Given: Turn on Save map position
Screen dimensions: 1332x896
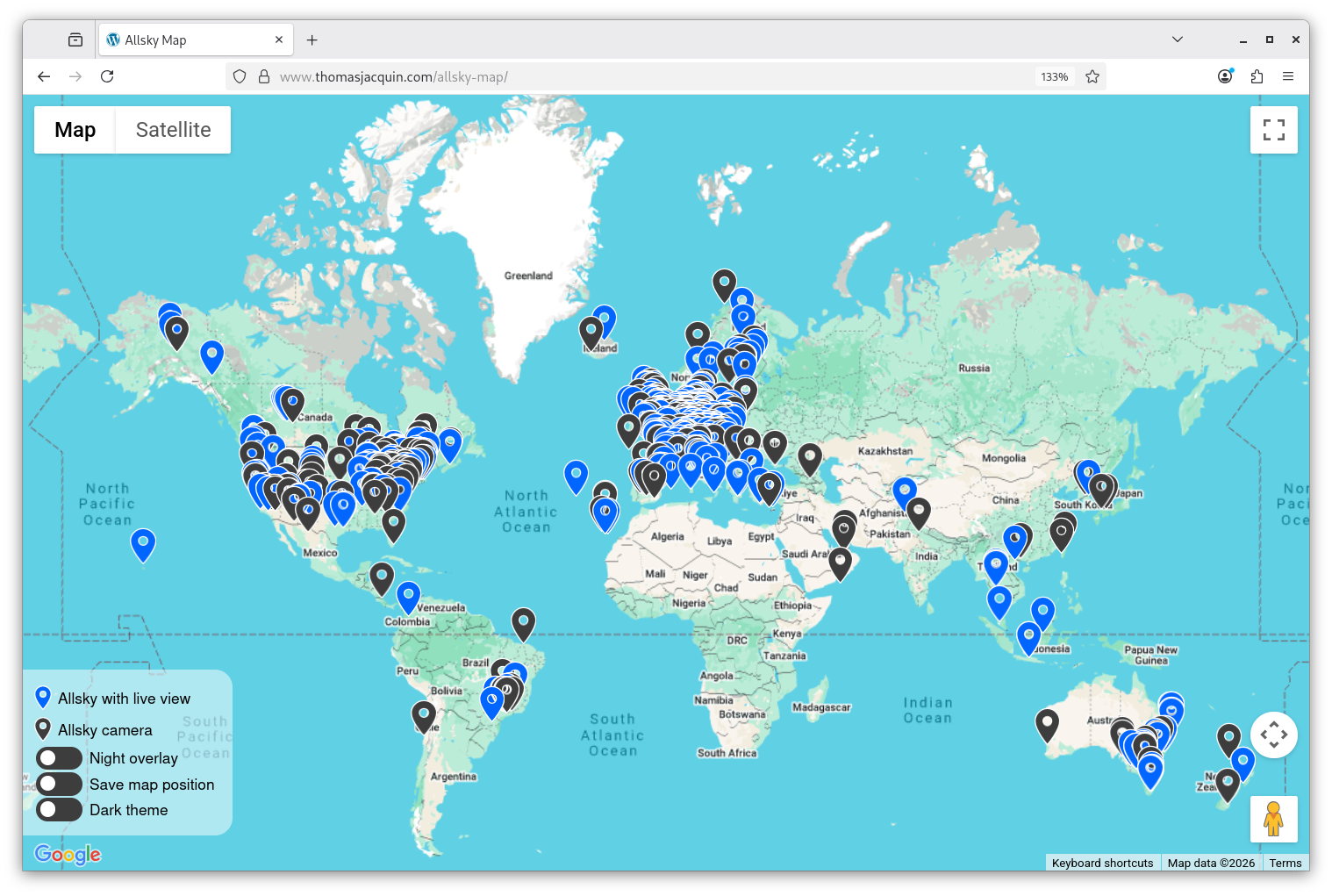Looking at the screenshot, I should [60, 784].
